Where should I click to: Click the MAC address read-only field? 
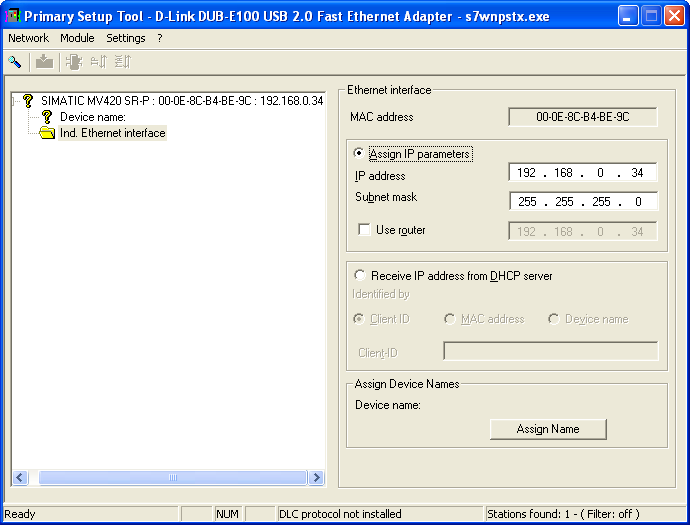tap(583, 117)
